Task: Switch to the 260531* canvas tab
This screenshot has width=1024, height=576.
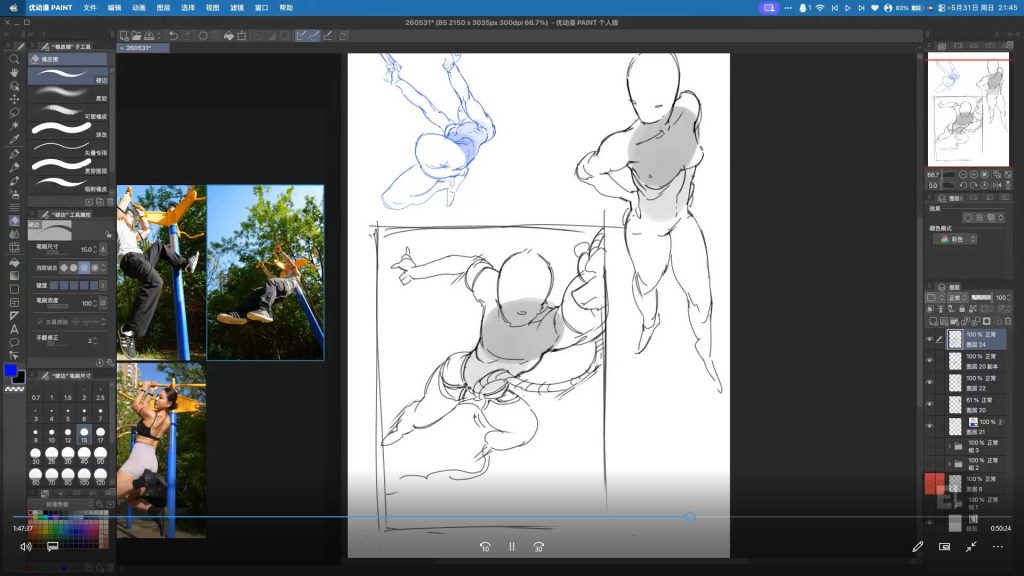Action: point(143,48)
